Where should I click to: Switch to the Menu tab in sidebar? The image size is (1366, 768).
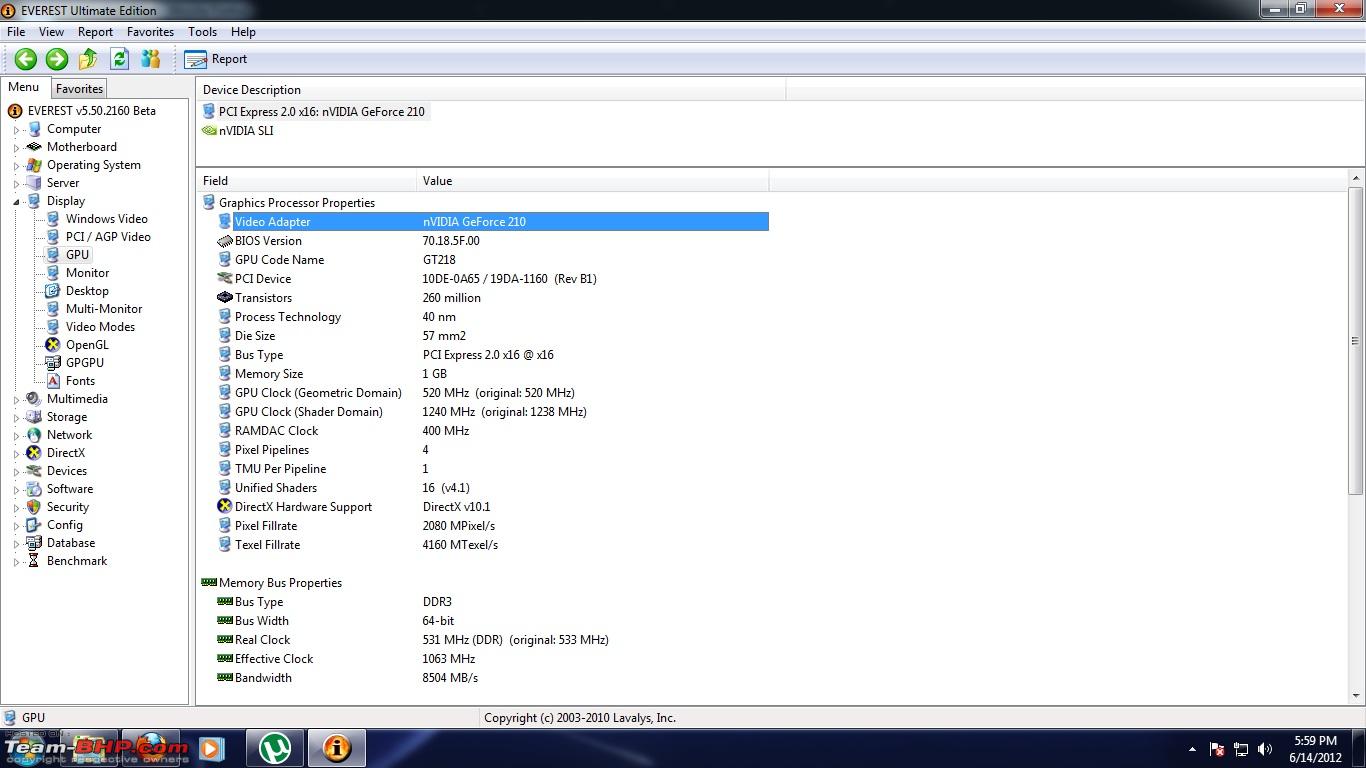[24, 87]
